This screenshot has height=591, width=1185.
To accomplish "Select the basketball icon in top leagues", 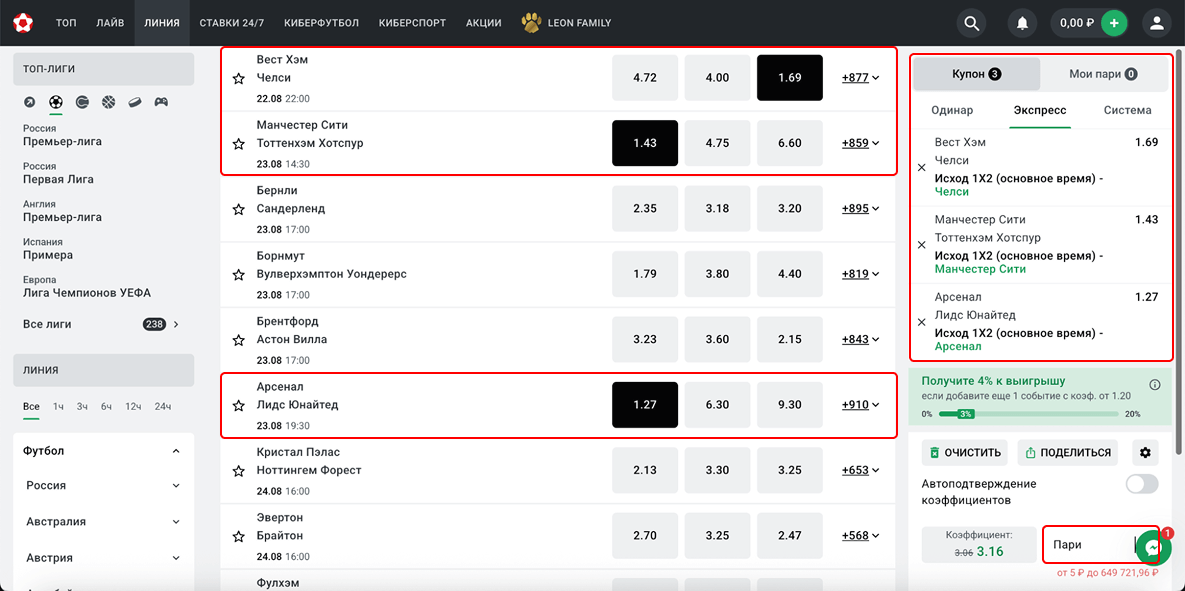I will pos(109,101).
